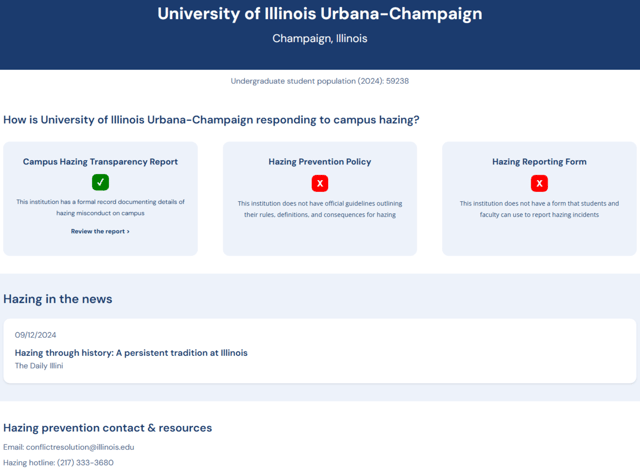Select the Campus Hazing Transparency Report heading

tap(100, 162)
